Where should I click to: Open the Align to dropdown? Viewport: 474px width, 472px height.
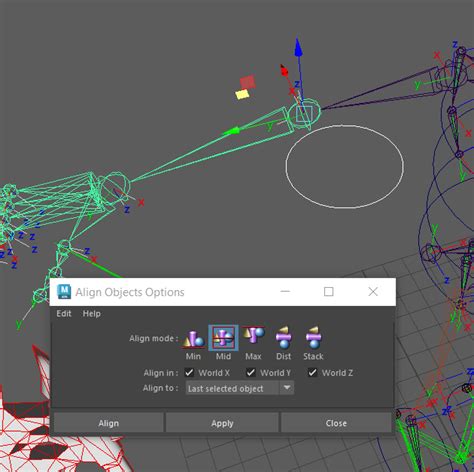coord(240,388)
